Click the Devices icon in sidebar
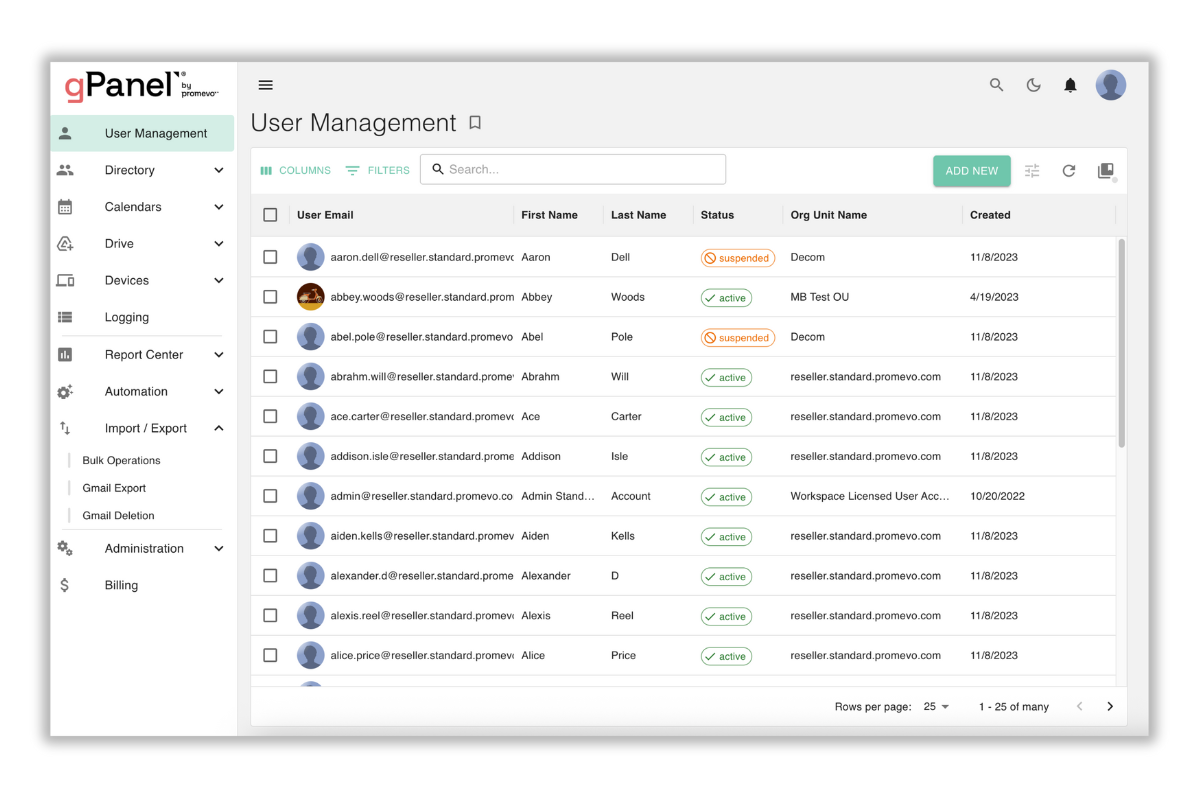 coord(65,281)
